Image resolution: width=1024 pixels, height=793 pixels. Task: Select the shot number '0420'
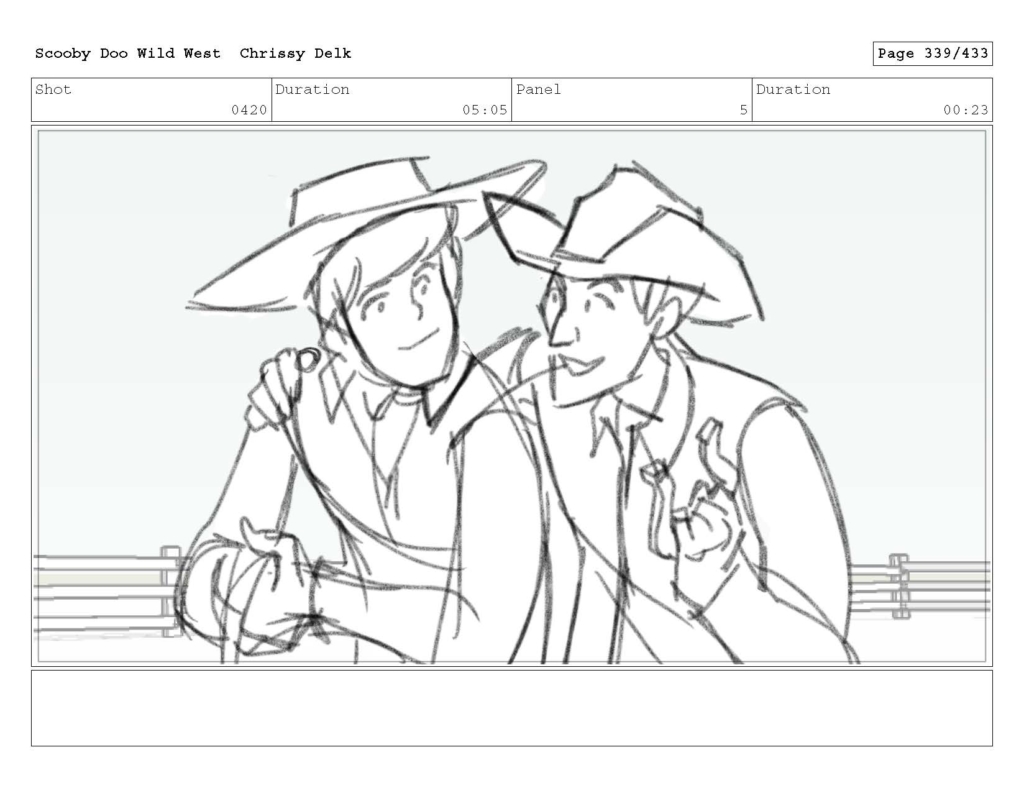(x=249, y=110)
